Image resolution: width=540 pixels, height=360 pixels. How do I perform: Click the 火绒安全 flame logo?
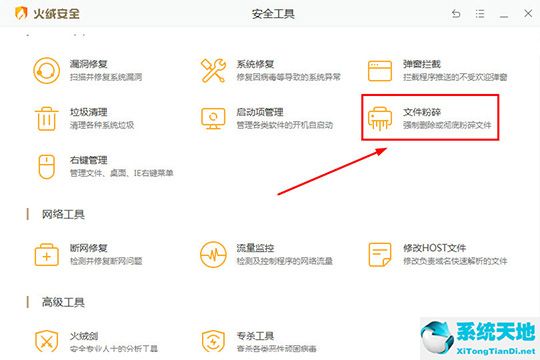(21, 14)
